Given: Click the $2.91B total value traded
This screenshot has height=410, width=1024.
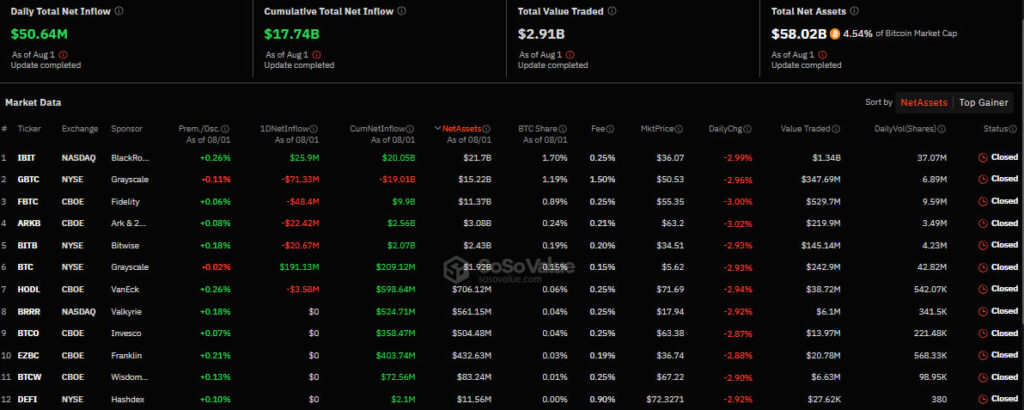Looking at the screenshot, I should point(541,33).
